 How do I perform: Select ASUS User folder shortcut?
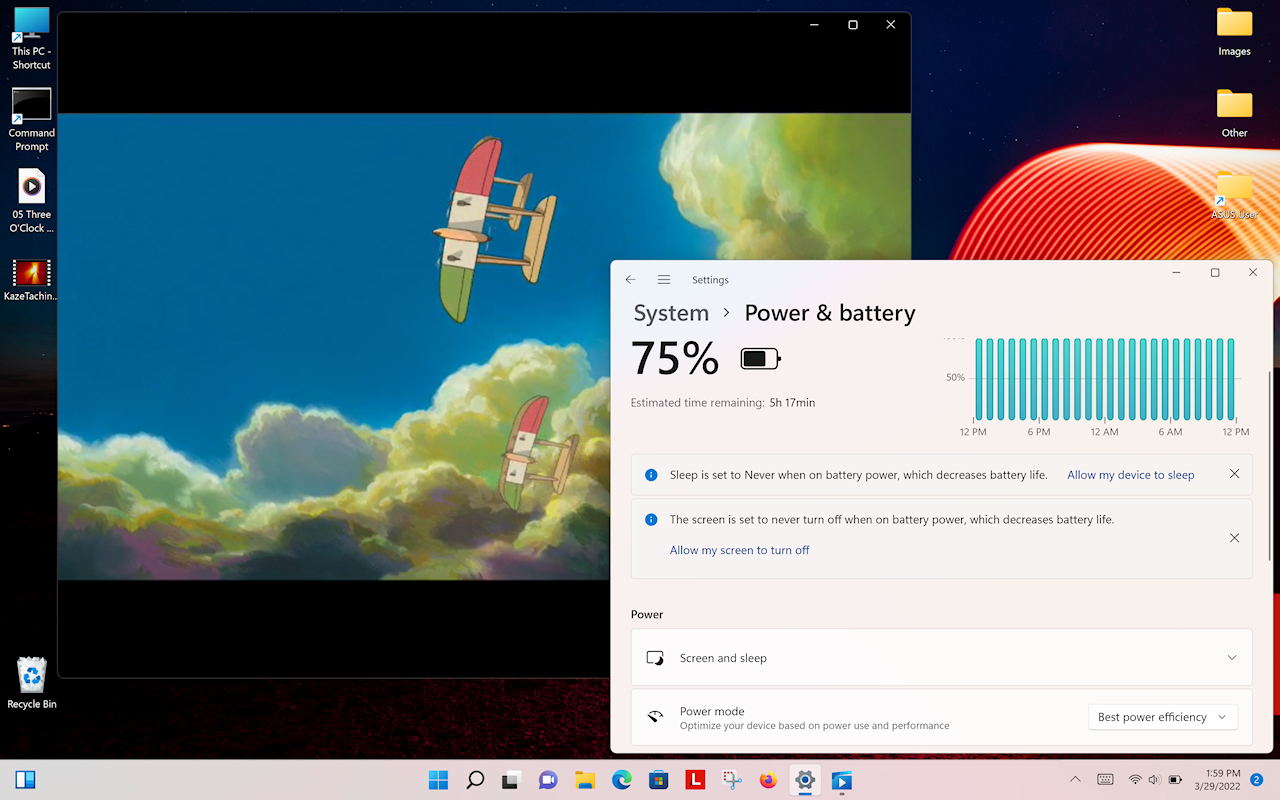tap(1234, 195)
